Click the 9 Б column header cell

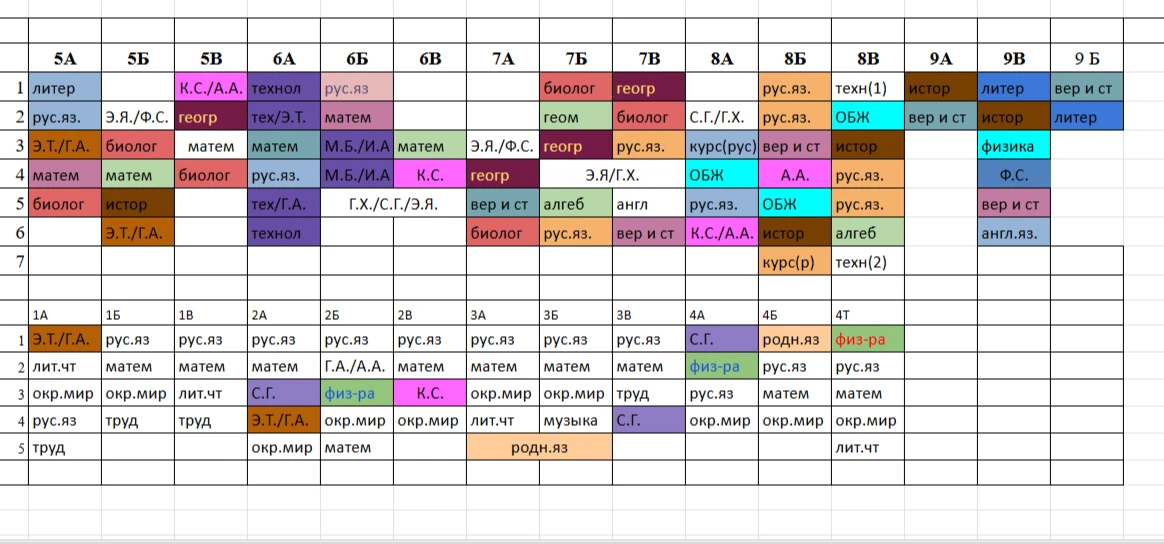click(1086, 59)
